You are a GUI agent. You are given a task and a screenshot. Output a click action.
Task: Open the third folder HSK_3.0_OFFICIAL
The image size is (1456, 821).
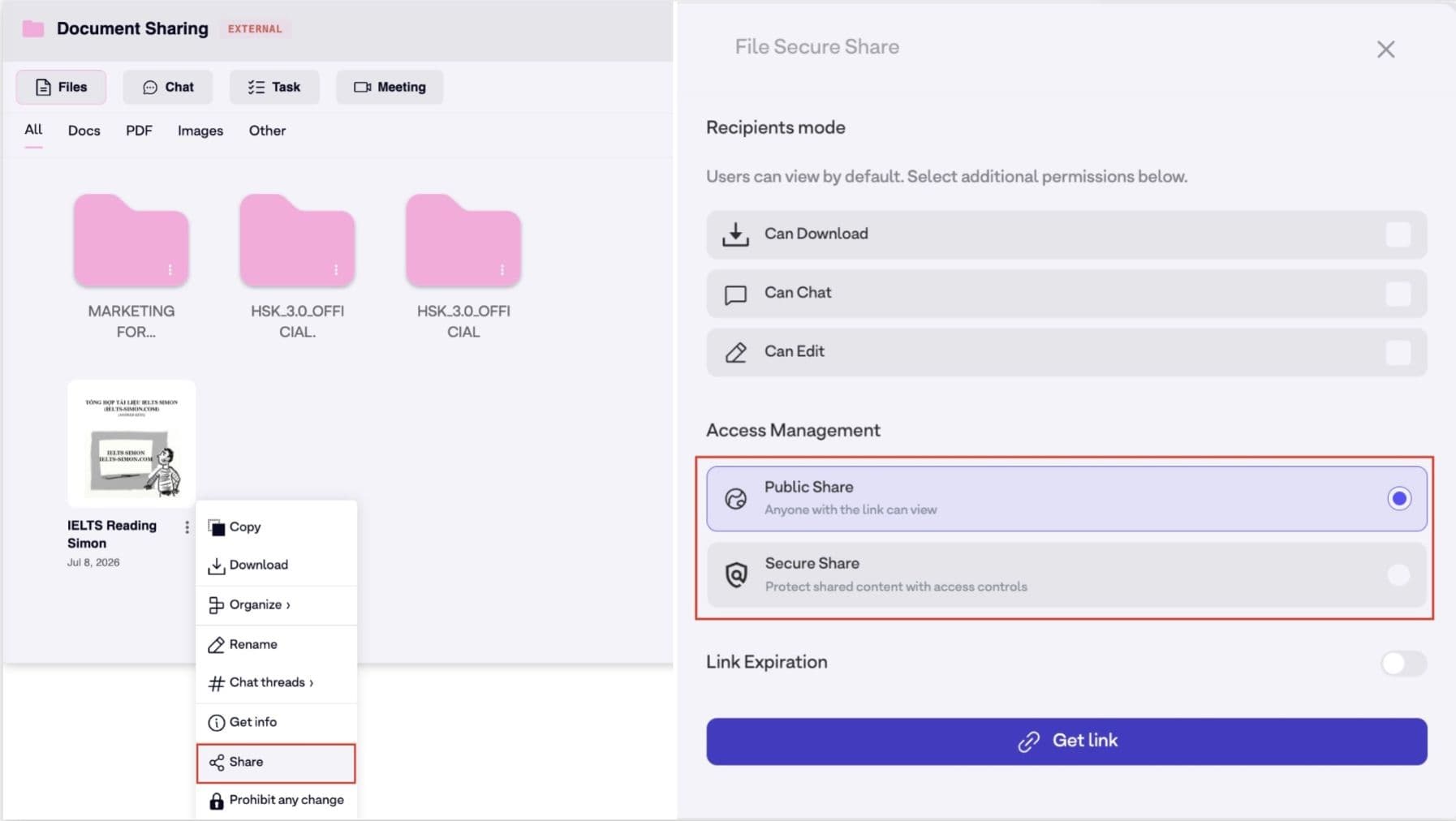click(463, 240)
